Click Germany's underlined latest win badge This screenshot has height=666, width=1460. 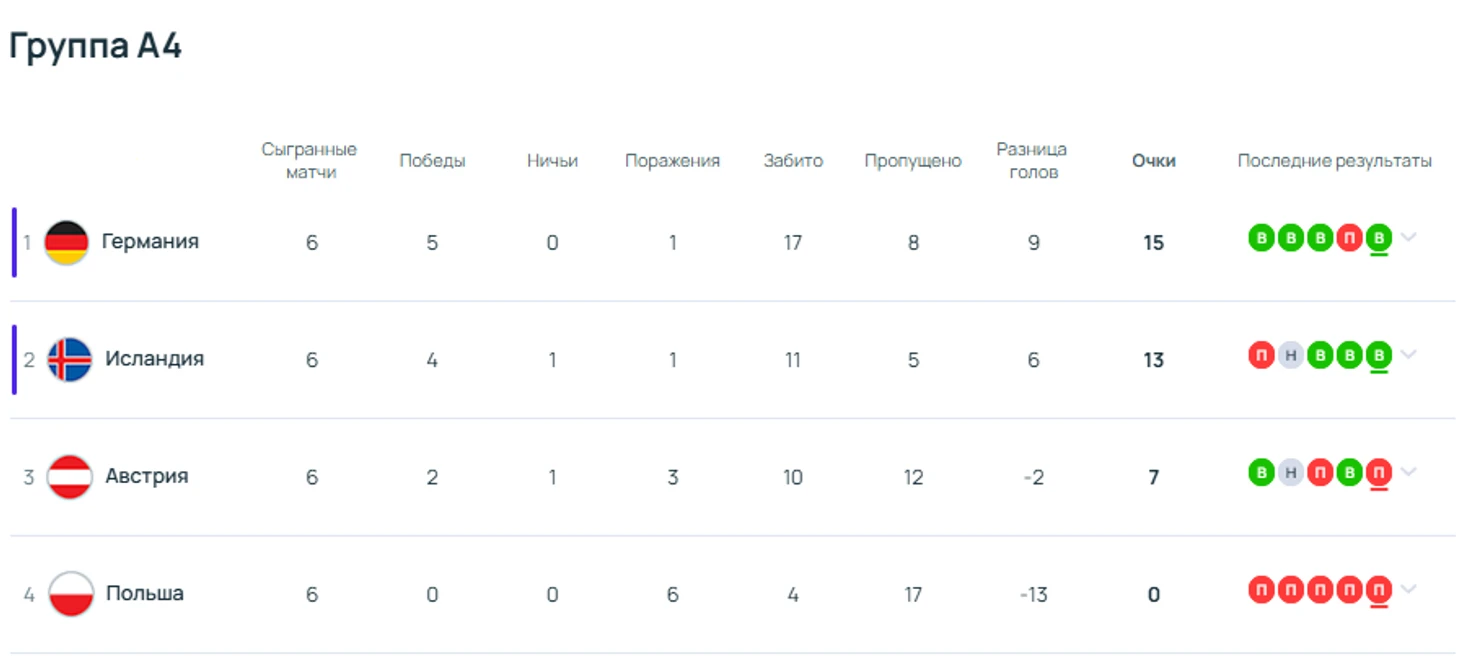[1379, 238]
